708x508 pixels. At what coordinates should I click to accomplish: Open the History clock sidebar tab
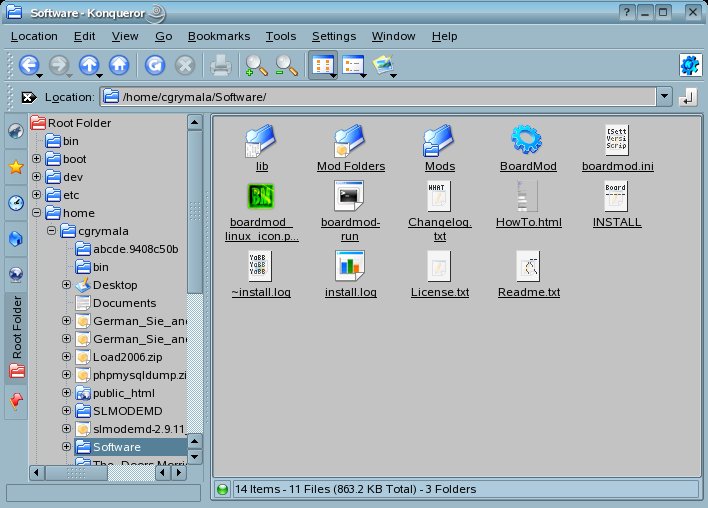pyautogui.click(x=16, y=203)
